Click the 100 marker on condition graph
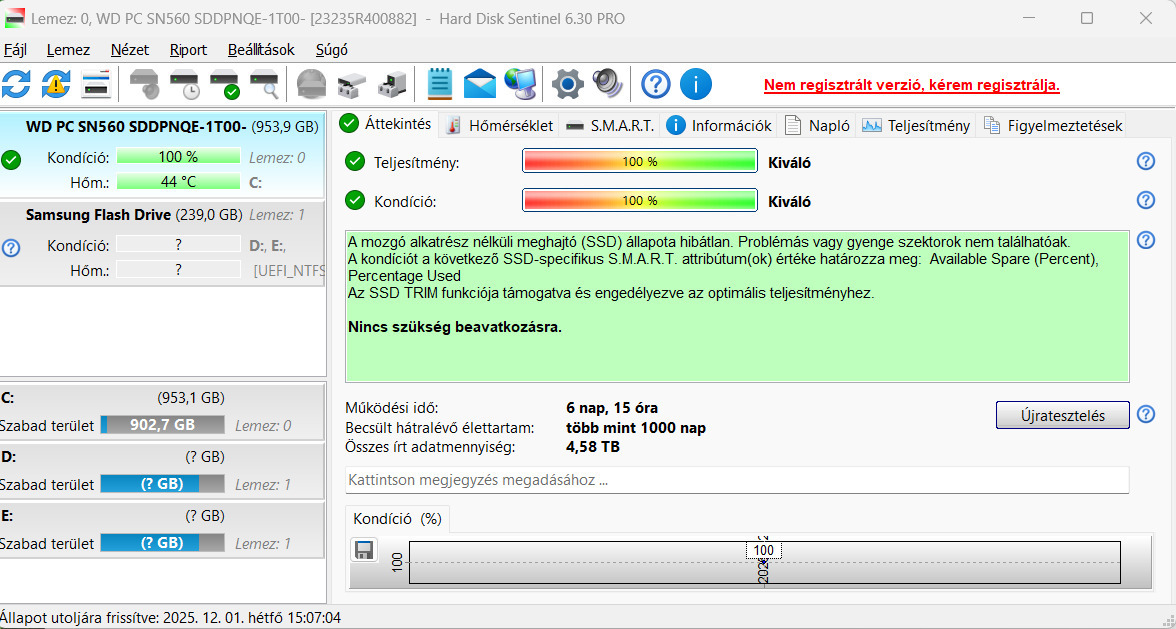This screenshot has width=1176, height=629. [x=764, y=550]
